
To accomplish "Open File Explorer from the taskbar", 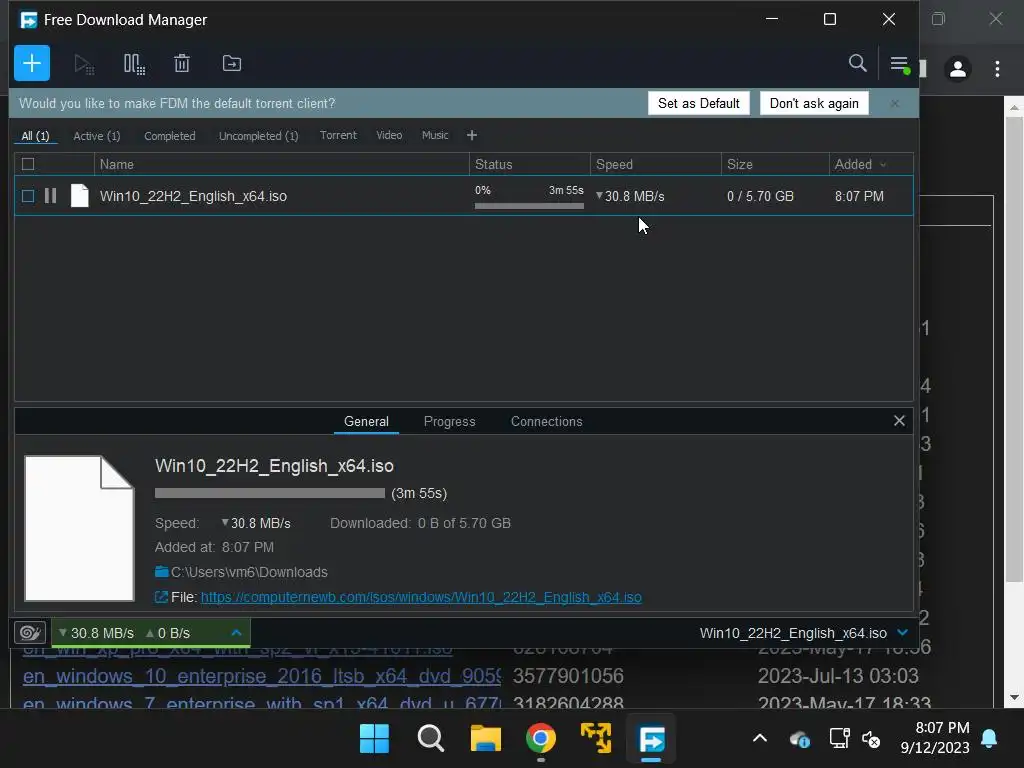I will tap(486, 739).
